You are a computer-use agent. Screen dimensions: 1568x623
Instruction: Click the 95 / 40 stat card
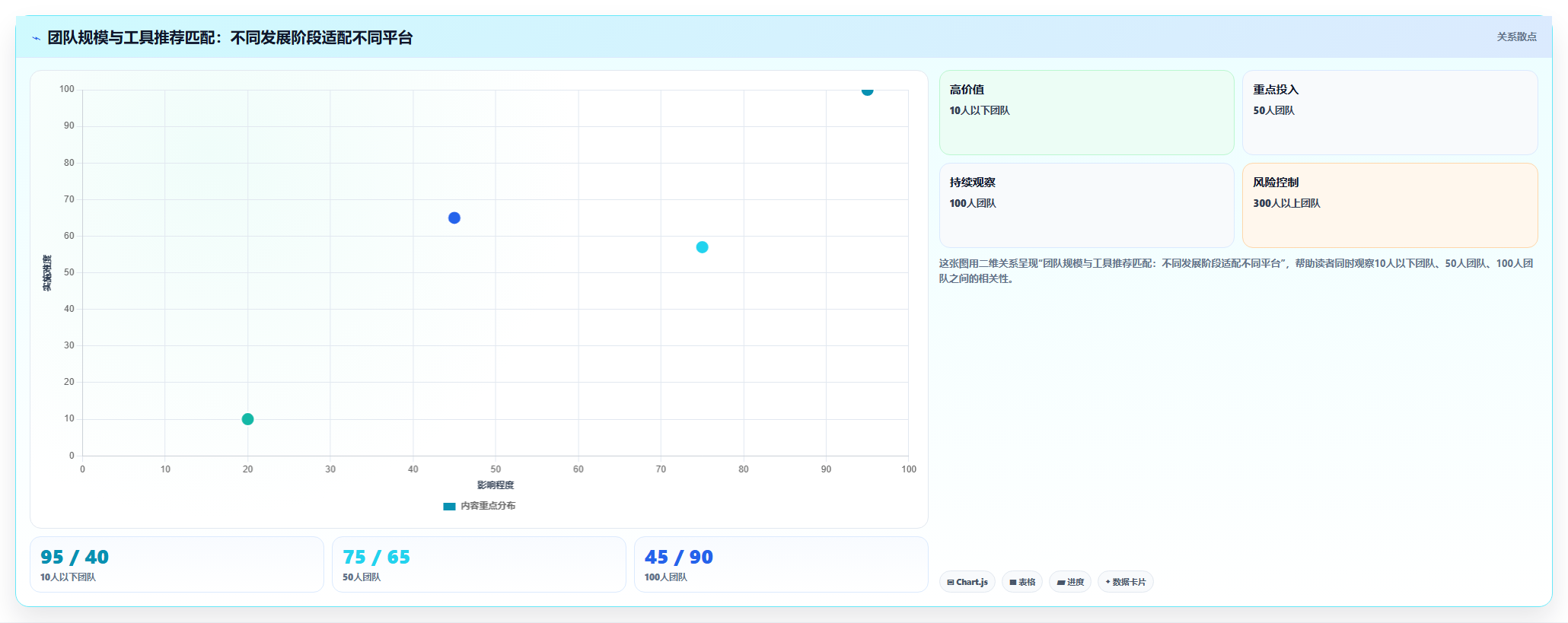[177, 564]
